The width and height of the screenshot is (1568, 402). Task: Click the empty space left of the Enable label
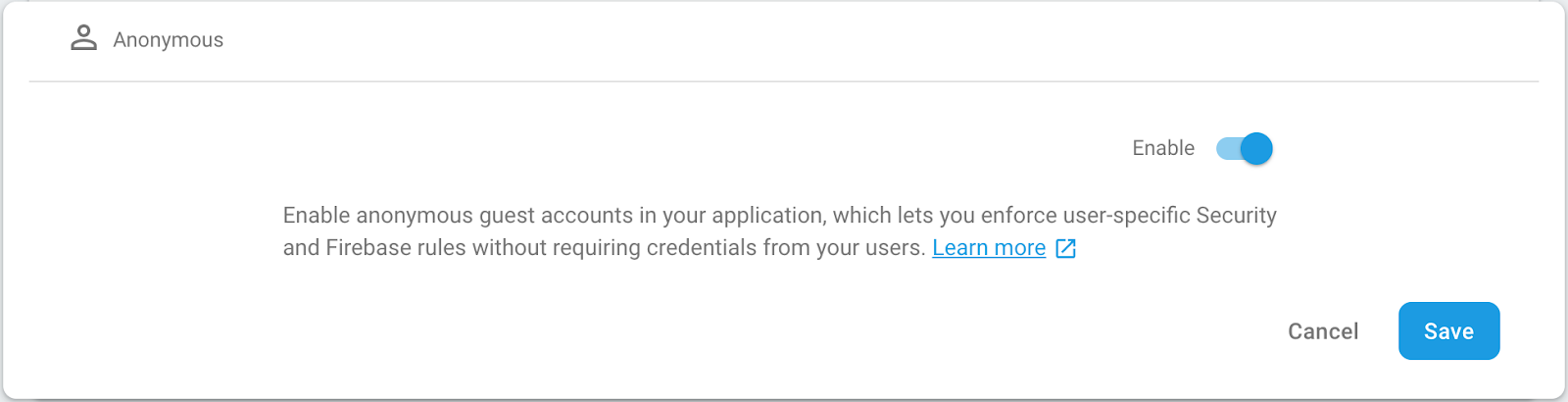tap(686, 148)
